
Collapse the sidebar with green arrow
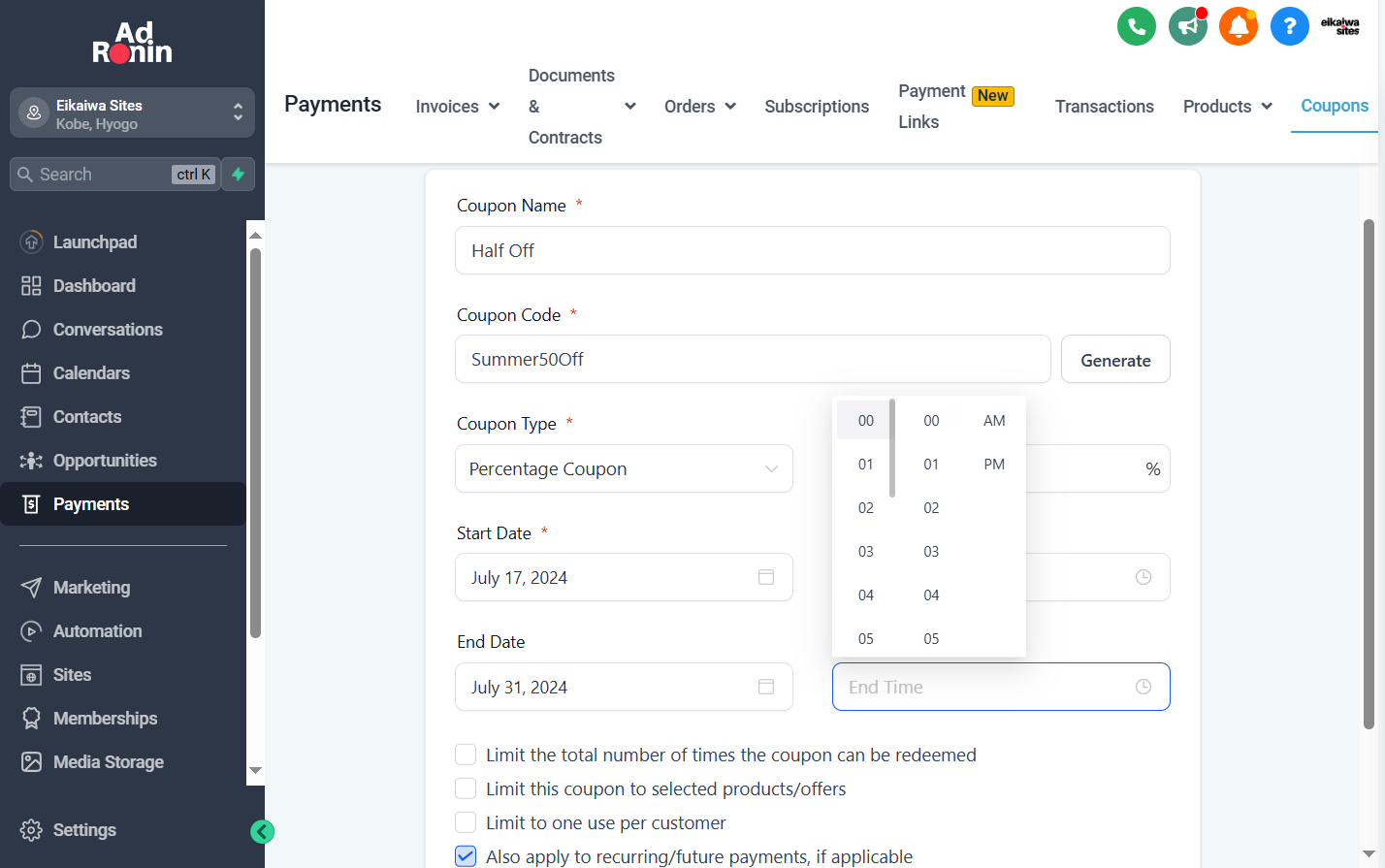(262, 831)
